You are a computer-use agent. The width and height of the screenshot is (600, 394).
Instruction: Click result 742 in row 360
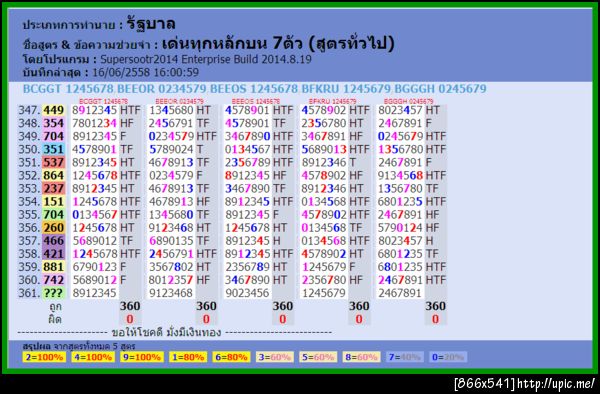point(53,280)
